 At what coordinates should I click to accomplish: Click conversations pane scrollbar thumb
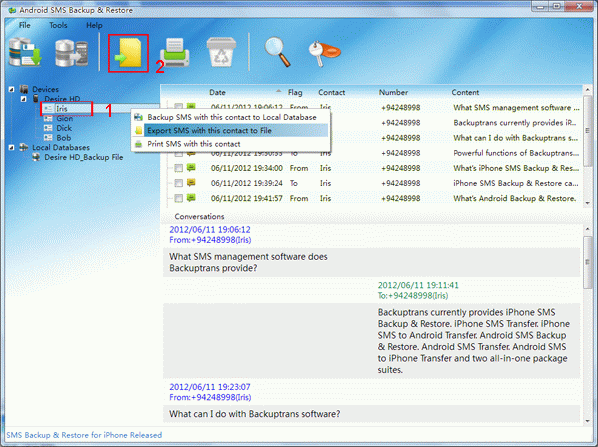tap(588, 262)
